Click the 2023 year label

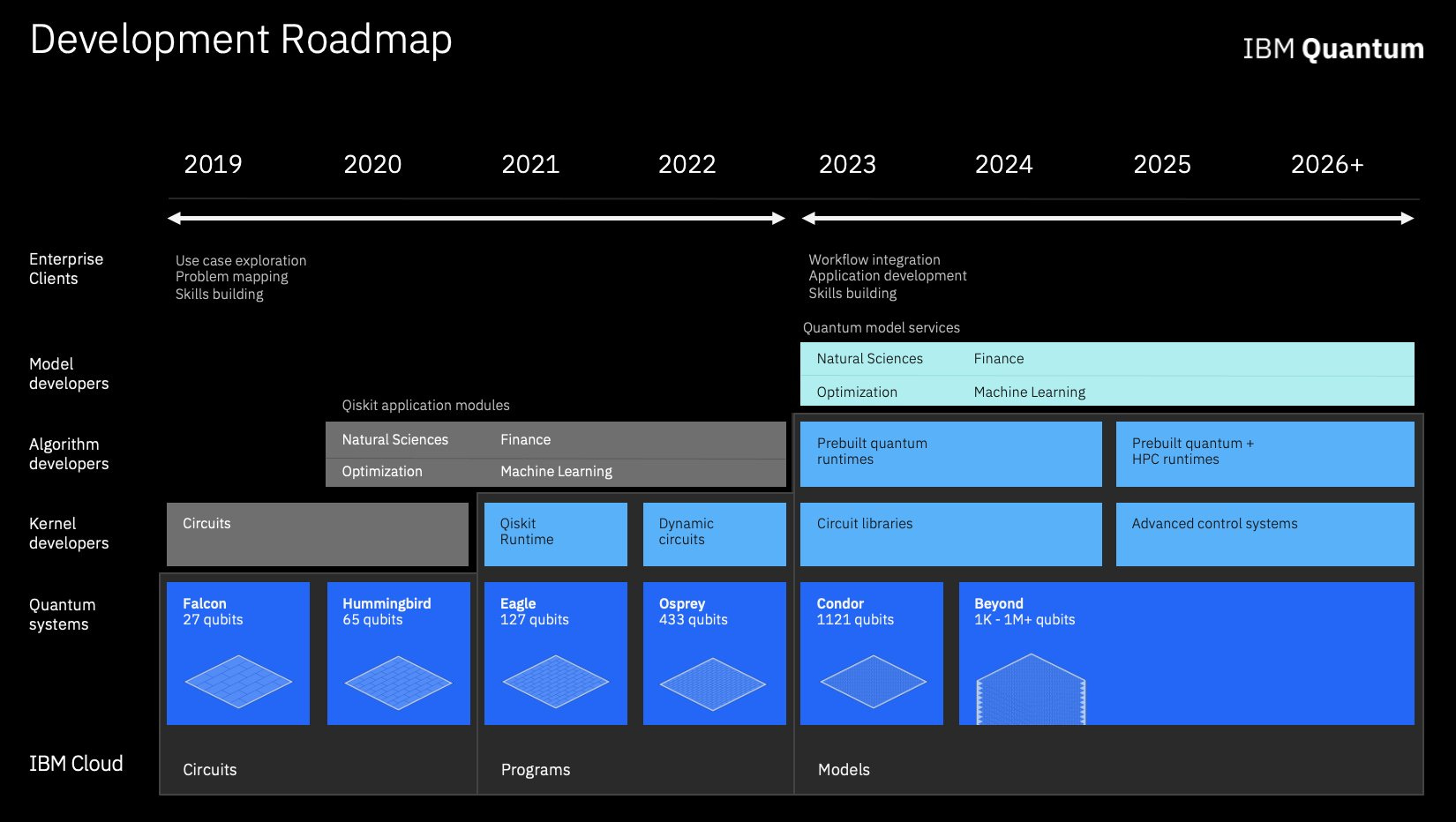tap(847, 165)
